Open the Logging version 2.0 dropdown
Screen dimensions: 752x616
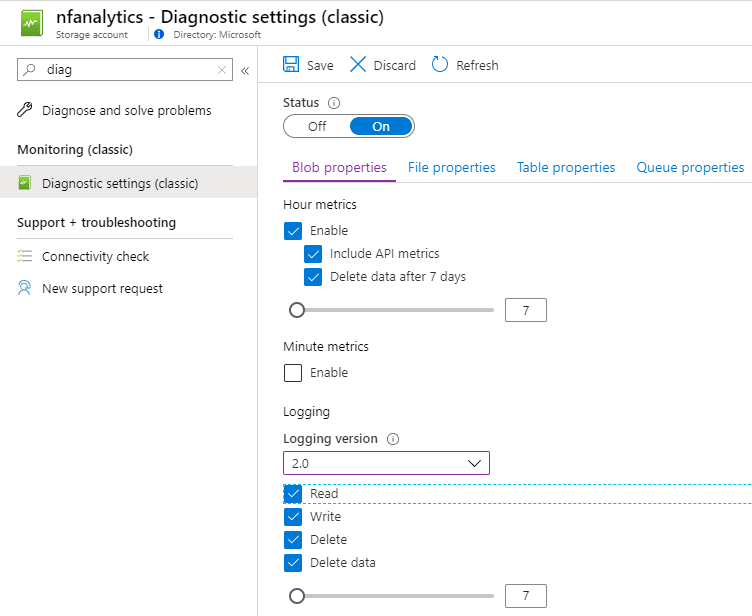click(386, 463)
